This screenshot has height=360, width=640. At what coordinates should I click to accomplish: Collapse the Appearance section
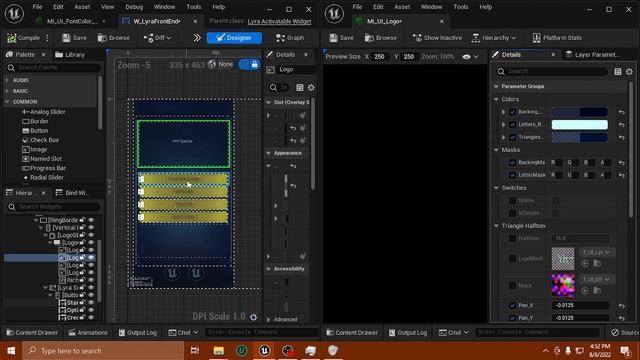pos(269,153)
